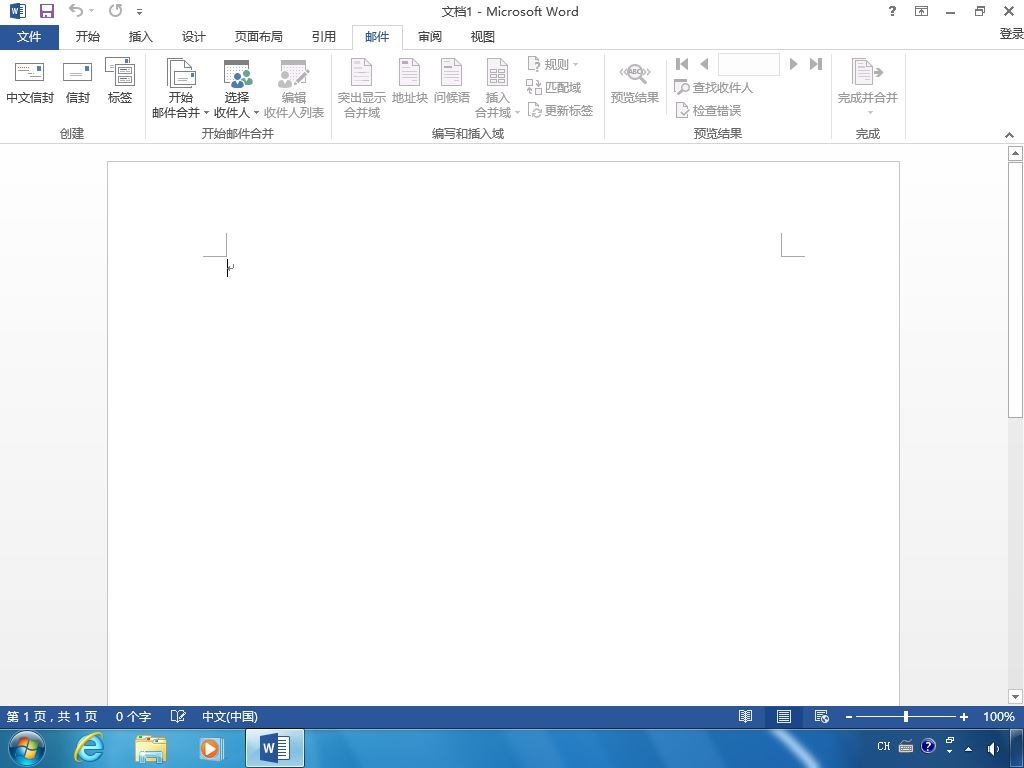Click the vertical scrollbar up arrow
The image size is (1024, 768).
pyautogui.click(x=1015, y=153)
